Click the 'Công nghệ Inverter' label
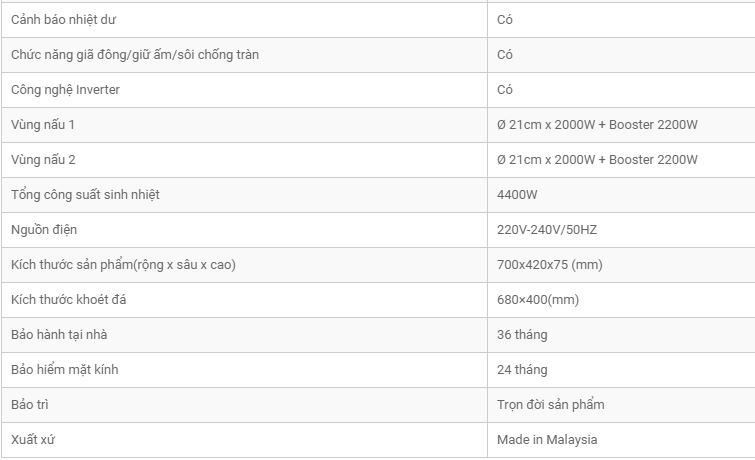Screen dimensions: 755x460 click(x=65, y=90)
